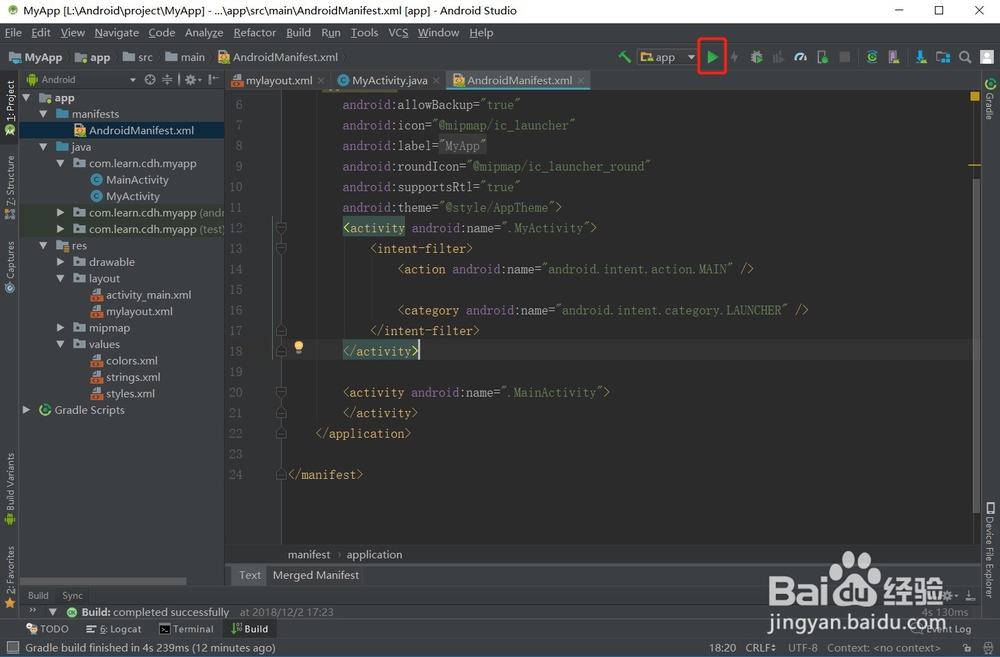
Task: Select colors.xml in values folder
Action: (x=131, y=360)
